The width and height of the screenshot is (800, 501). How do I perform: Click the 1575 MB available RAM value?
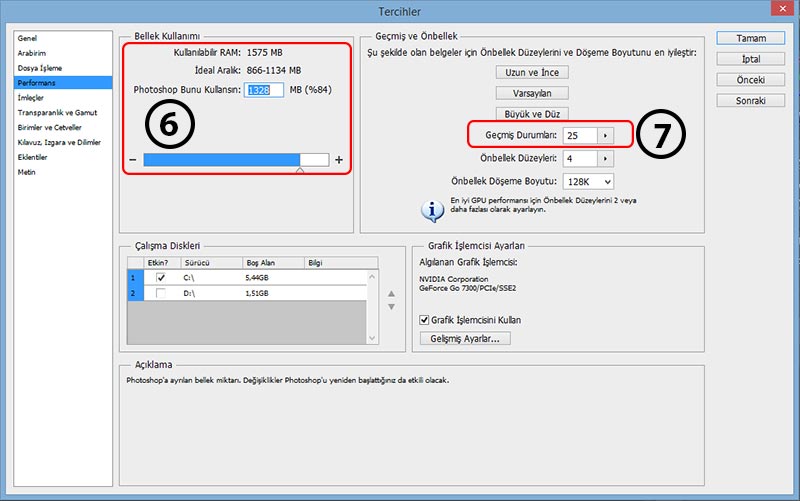tap(264, 53)
